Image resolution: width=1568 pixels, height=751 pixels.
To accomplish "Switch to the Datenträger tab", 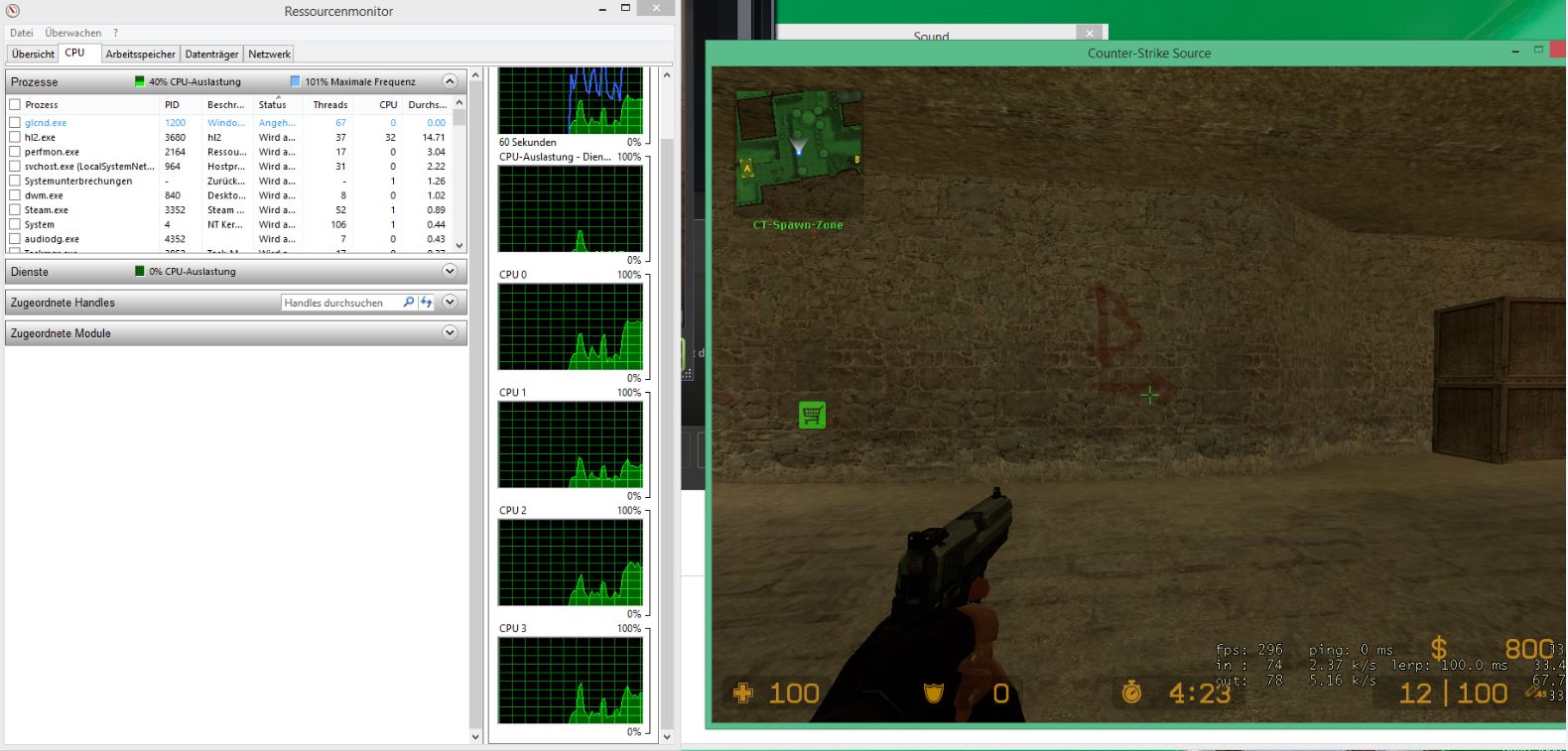I will 211,54.
